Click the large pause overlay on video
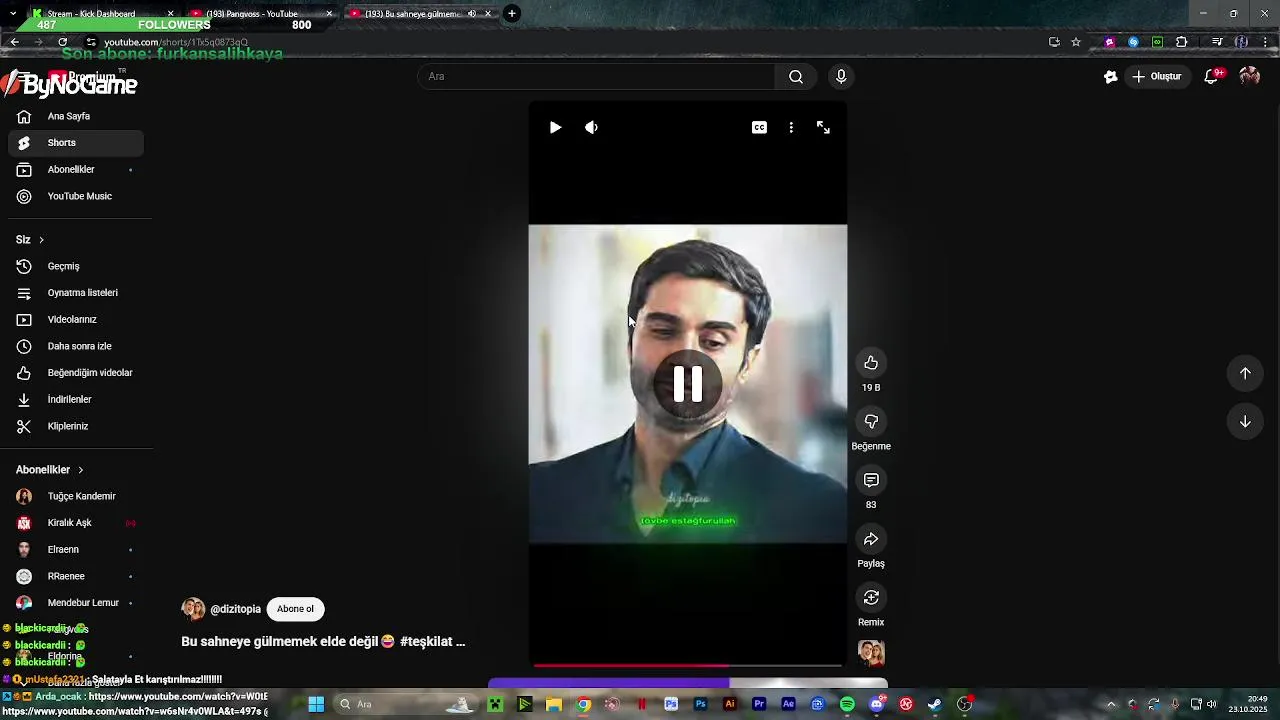This screenshot has width=1280, height=720. [x=688, y=384]
